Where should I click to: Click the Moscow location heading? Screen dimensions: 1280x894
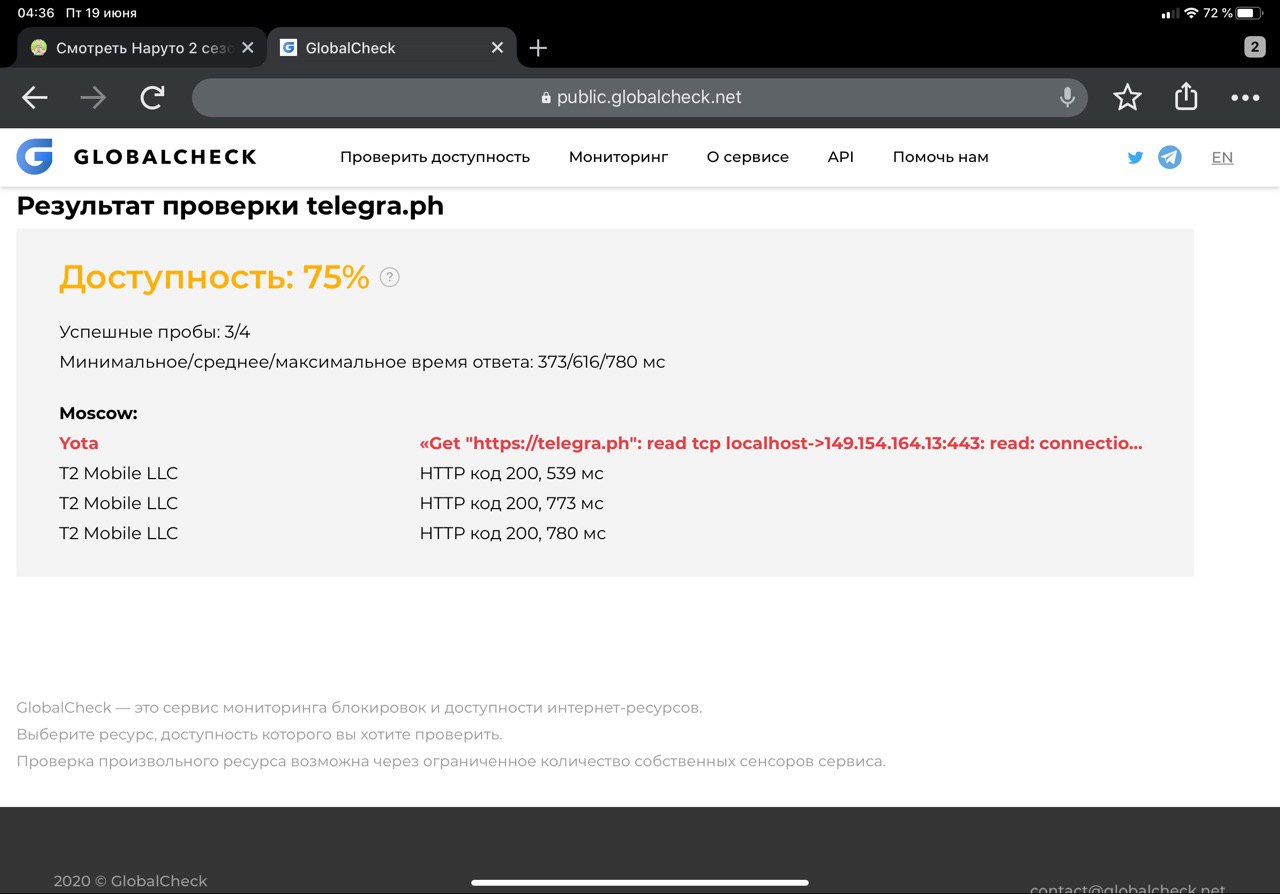click(x=98, y=413)
